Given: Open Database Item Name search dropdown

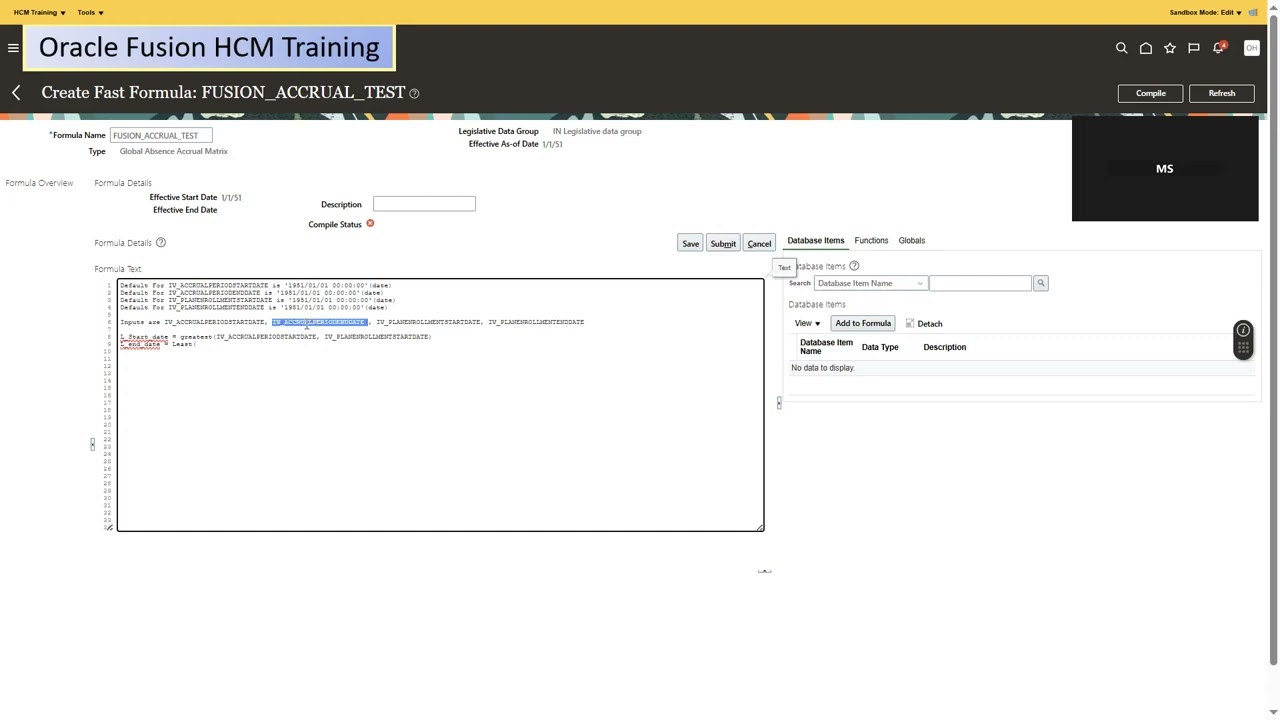Looking at the screenshot, I should [x=870, y=283].
